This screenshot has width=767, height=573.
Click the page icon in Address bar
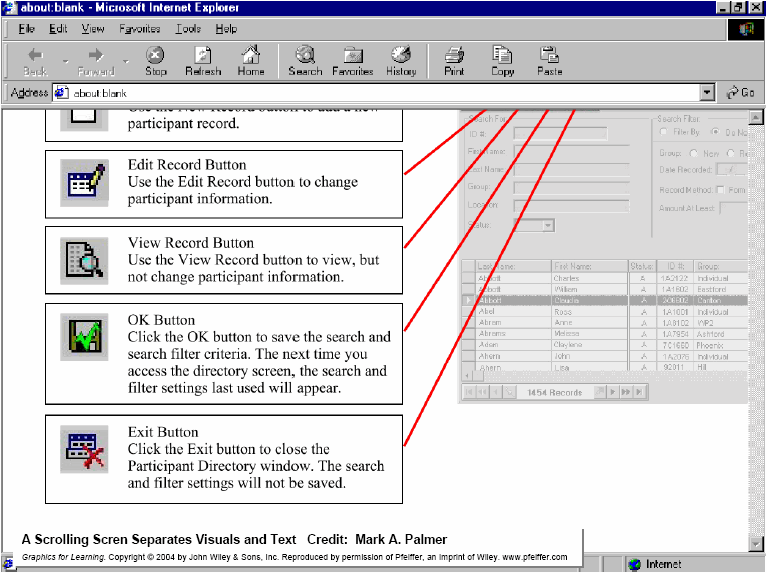pos(61,92)
